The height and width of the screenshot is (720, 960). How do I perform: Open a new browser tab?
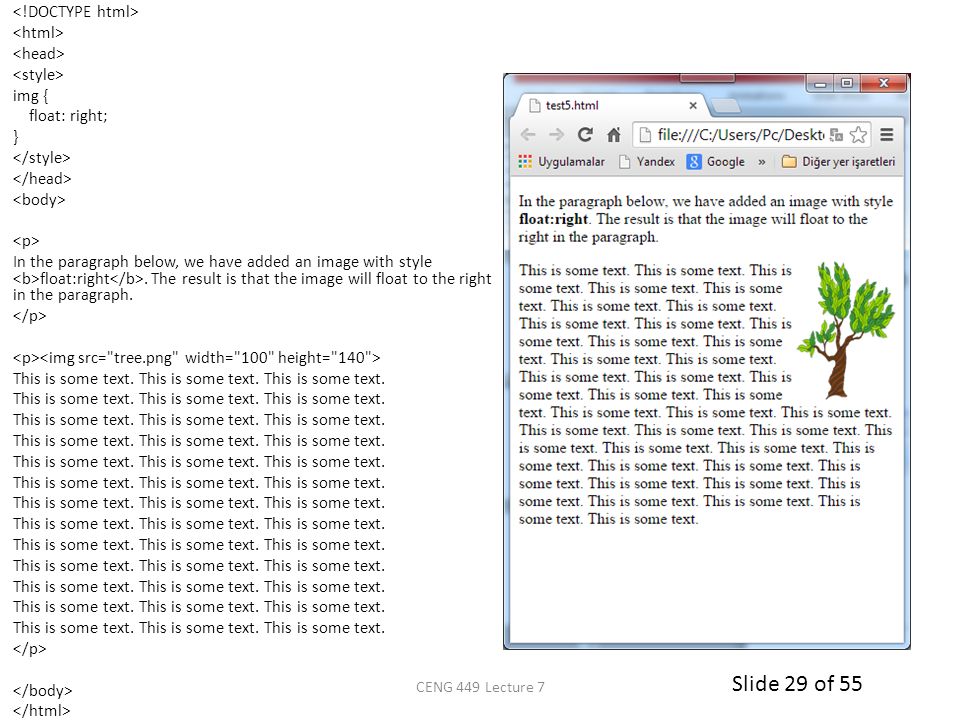727,106
